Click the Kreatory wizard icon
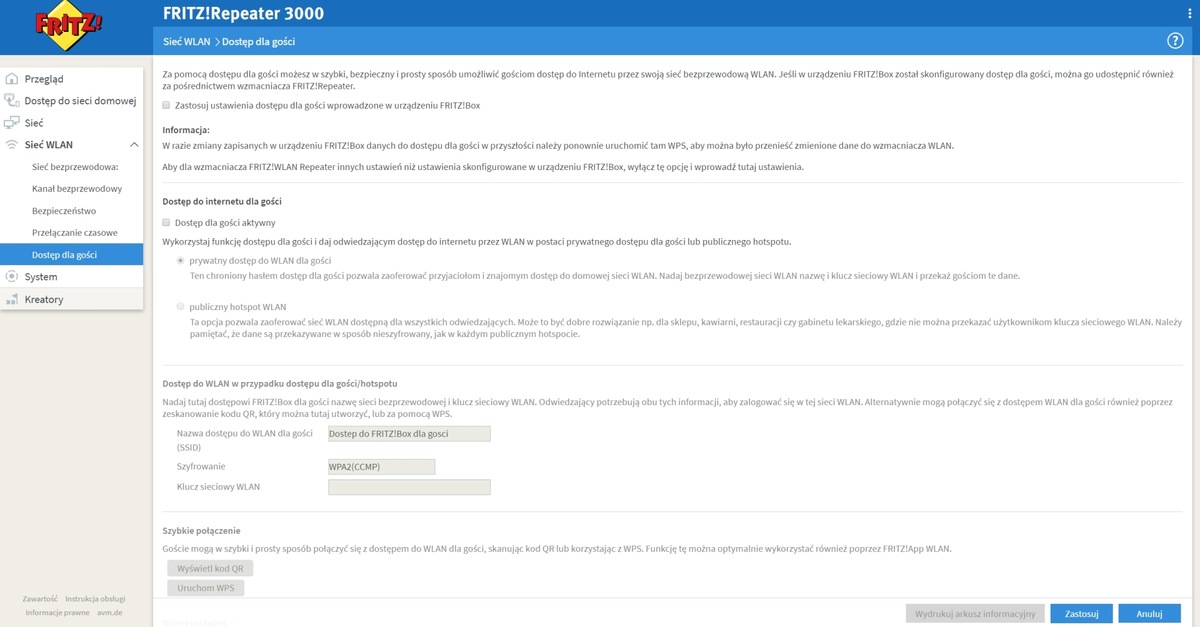The width and height of the screenshot is (1200, 627). click(12, 299)
